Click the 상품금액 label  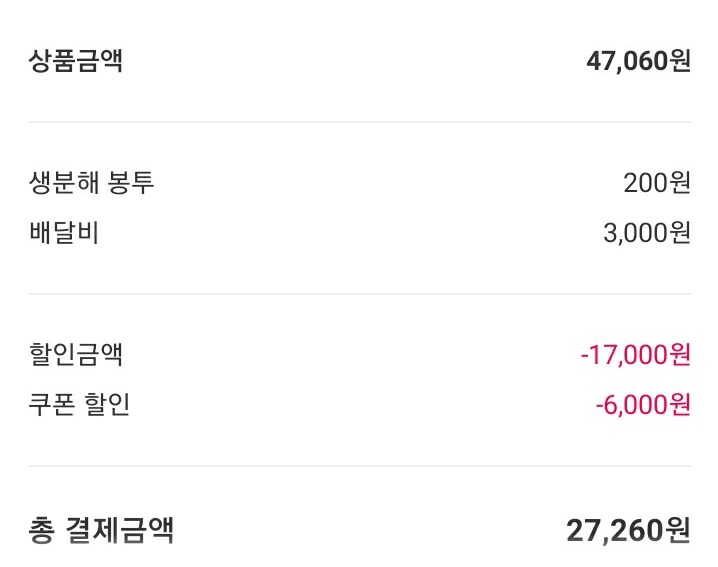[76, 62]
